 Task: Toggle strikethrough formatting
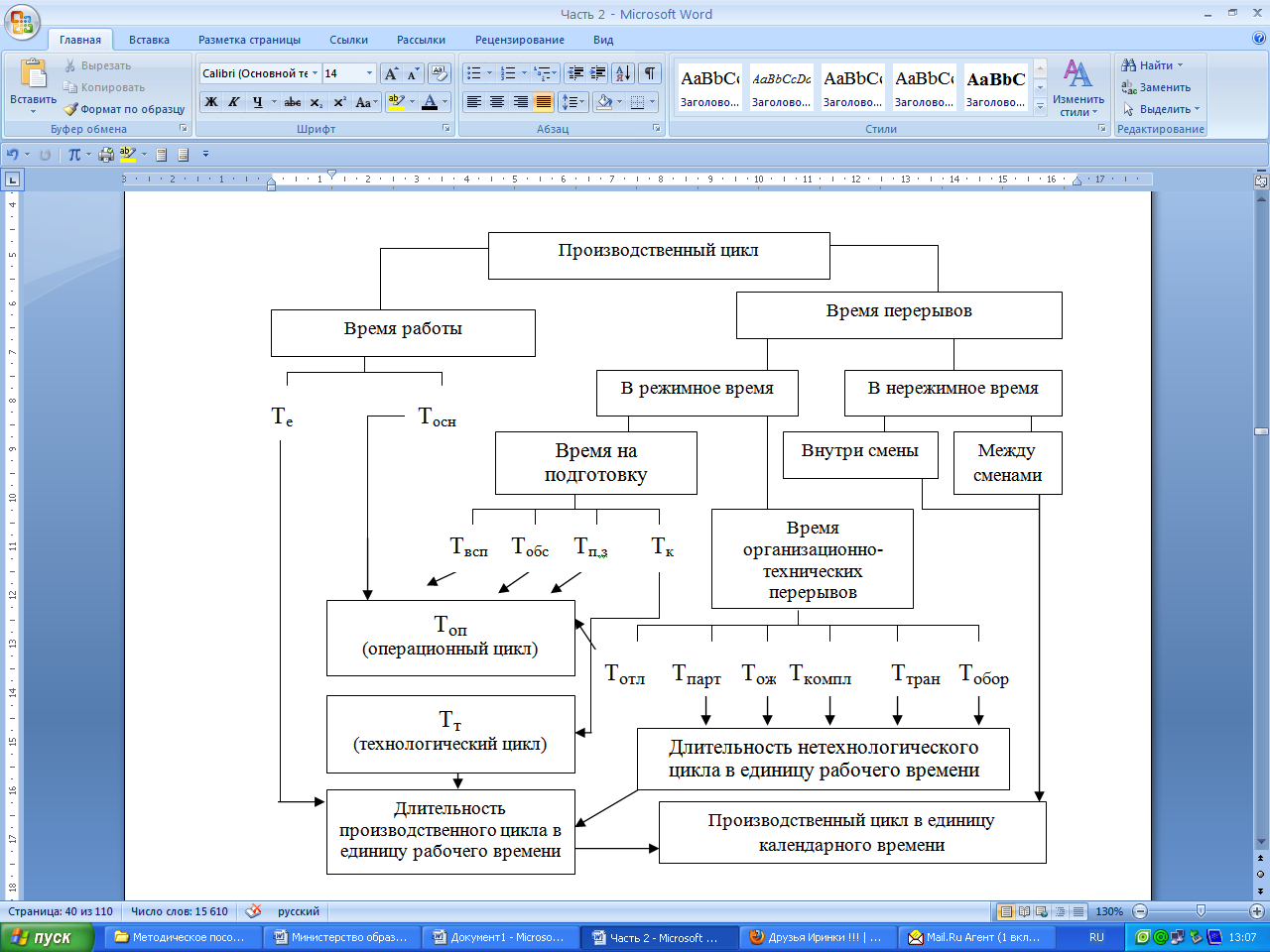293,102
